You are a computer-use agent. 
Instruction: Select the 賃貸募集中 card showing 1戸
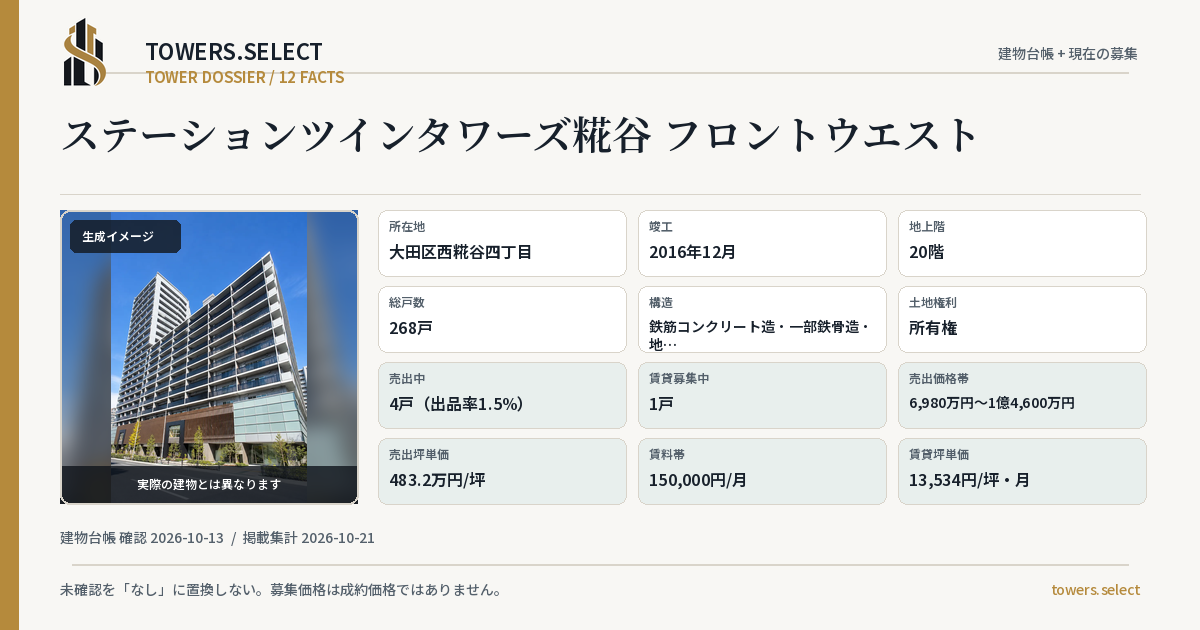(762, 395)
